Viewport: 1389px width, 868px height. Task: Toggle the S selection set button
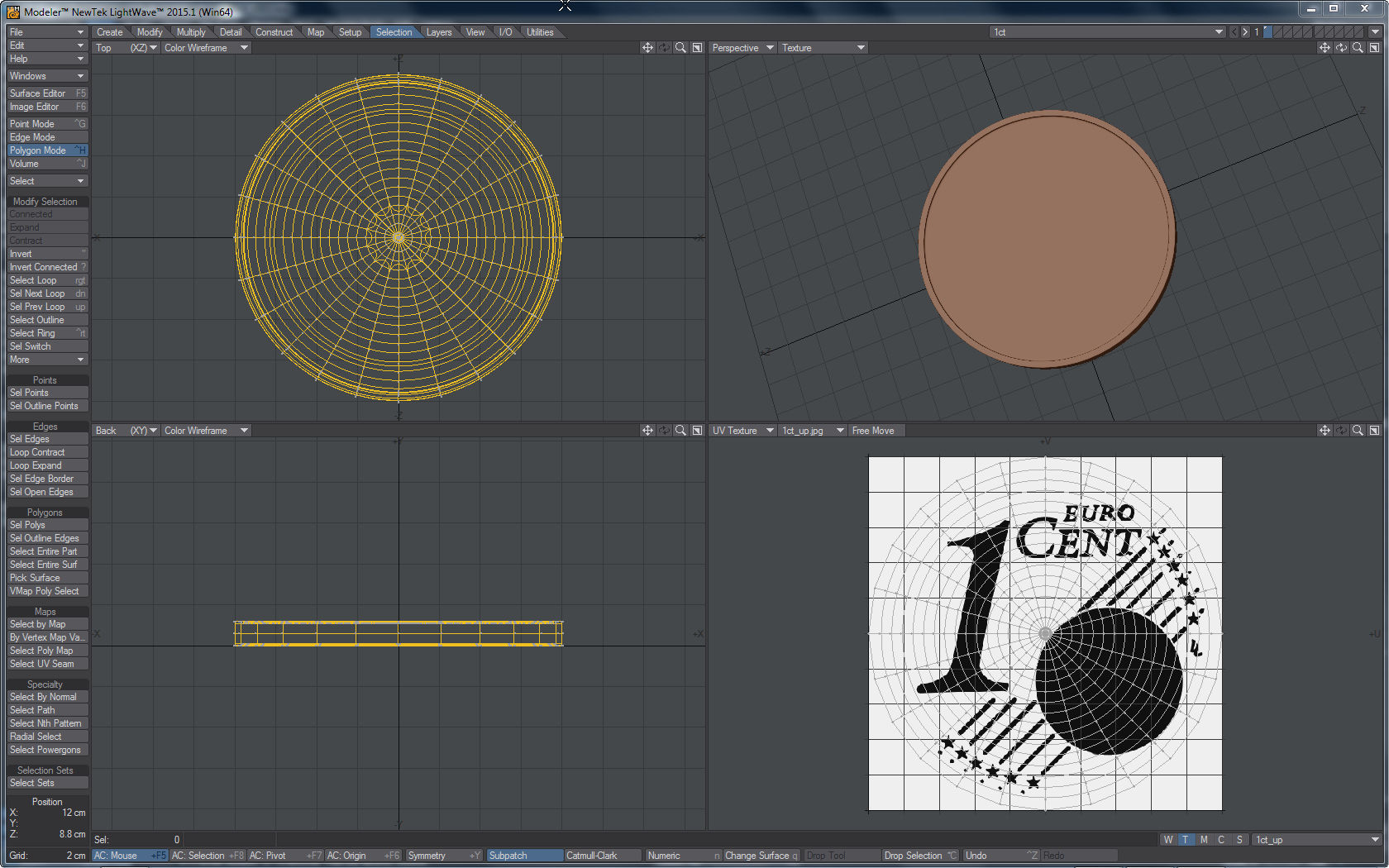(1239, 840)
